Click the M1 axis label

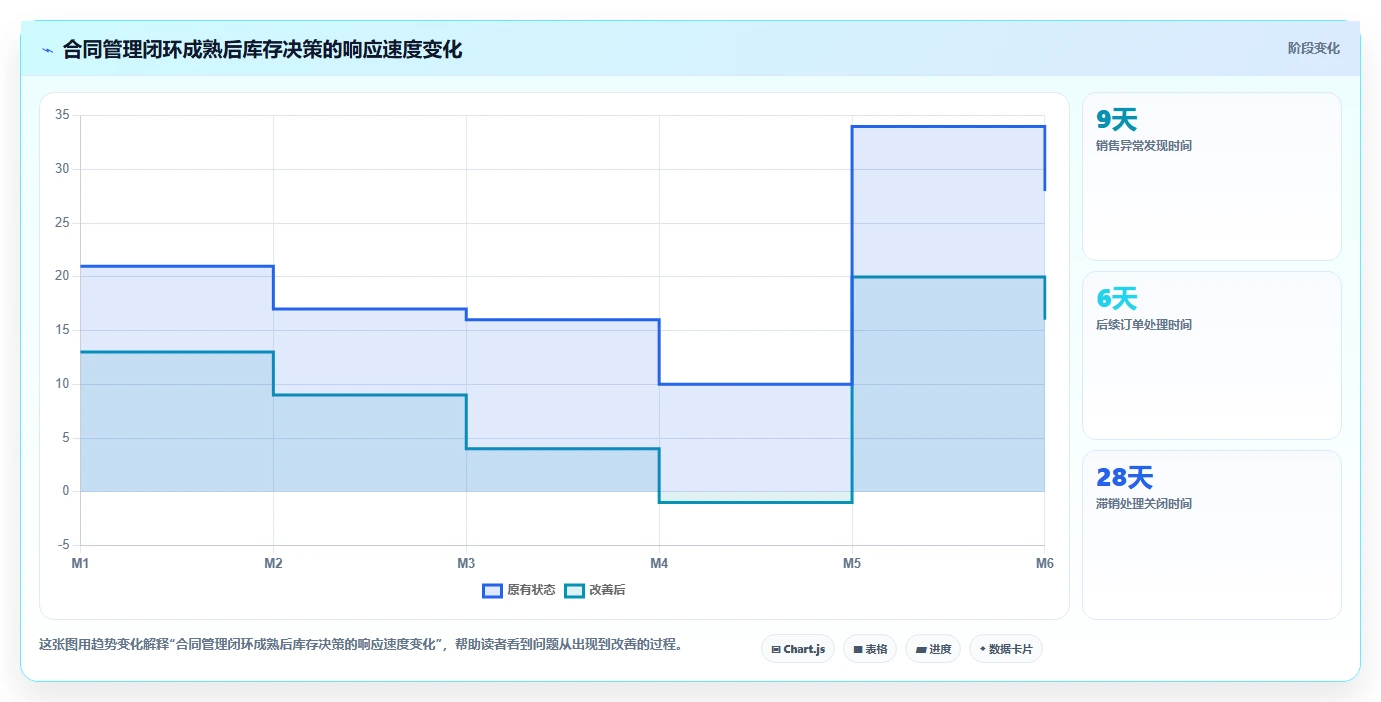(80, 563)
